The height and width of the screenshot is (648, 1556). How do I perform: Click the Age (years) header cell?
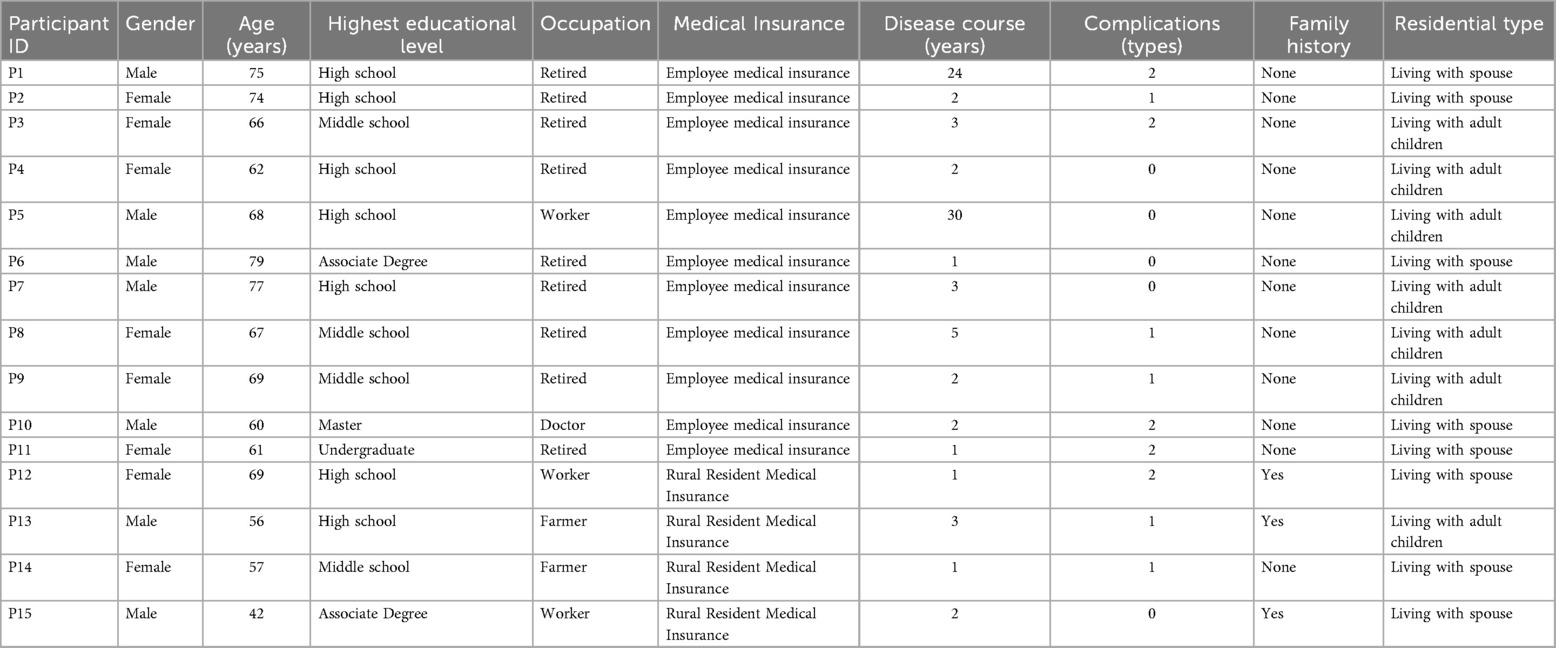tap(256, 34)
